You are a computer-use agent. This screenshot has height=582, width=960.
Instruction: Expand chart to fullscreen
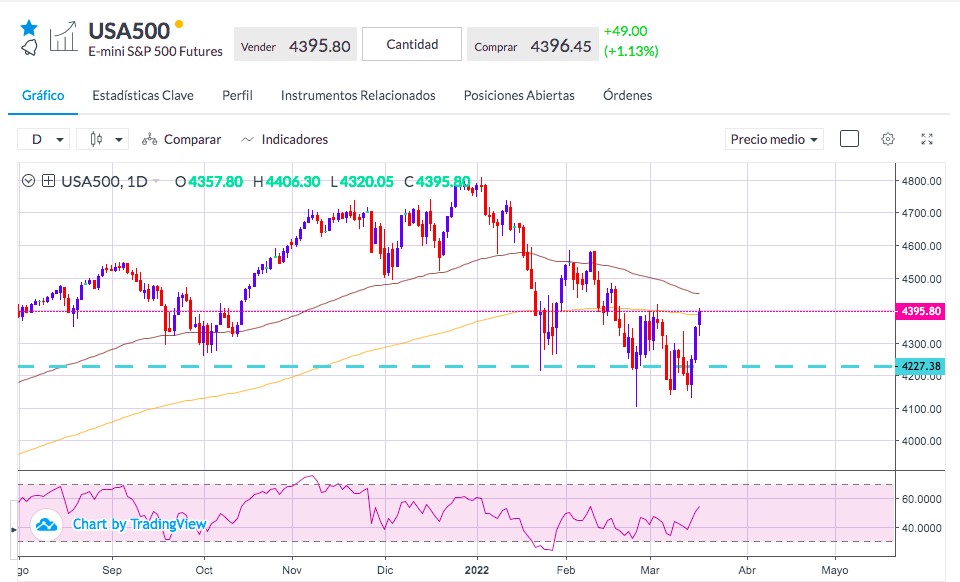pyautogui.click(x=927, y=139)
